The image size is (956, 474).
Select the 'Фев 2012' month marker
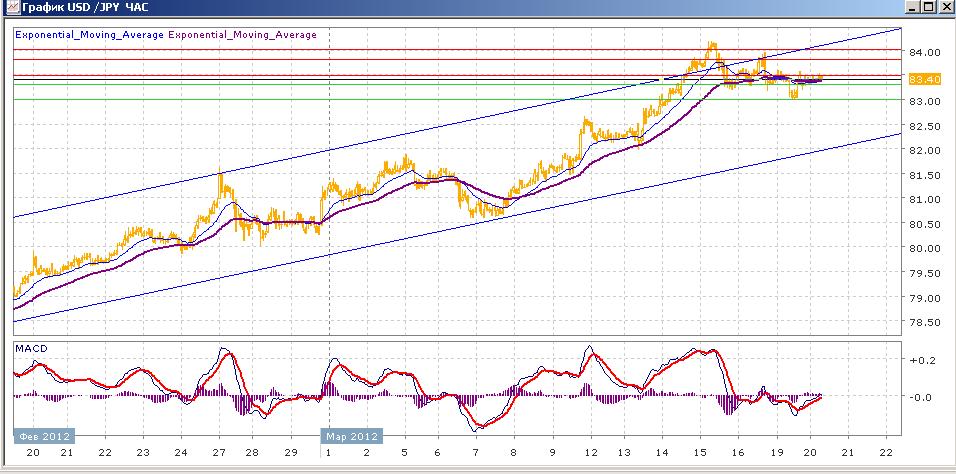tap(45, 436)
